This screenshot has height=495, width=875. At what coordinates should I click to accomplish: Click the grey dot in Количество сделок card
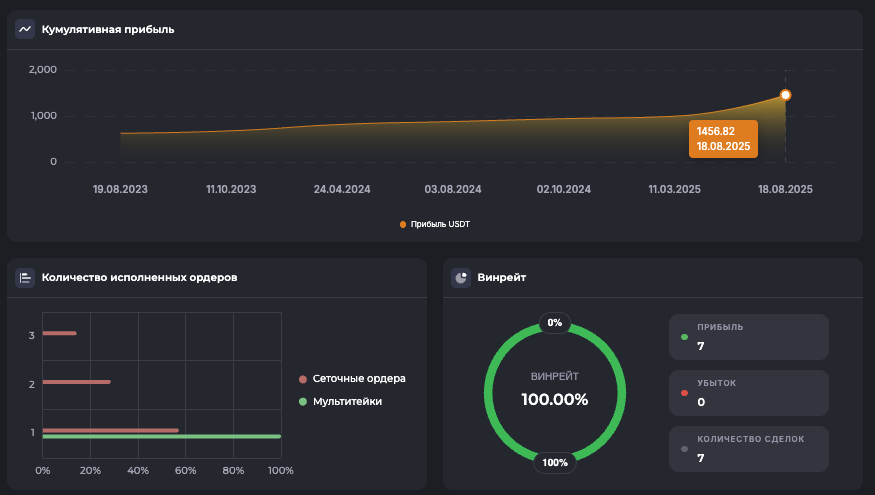684,449
